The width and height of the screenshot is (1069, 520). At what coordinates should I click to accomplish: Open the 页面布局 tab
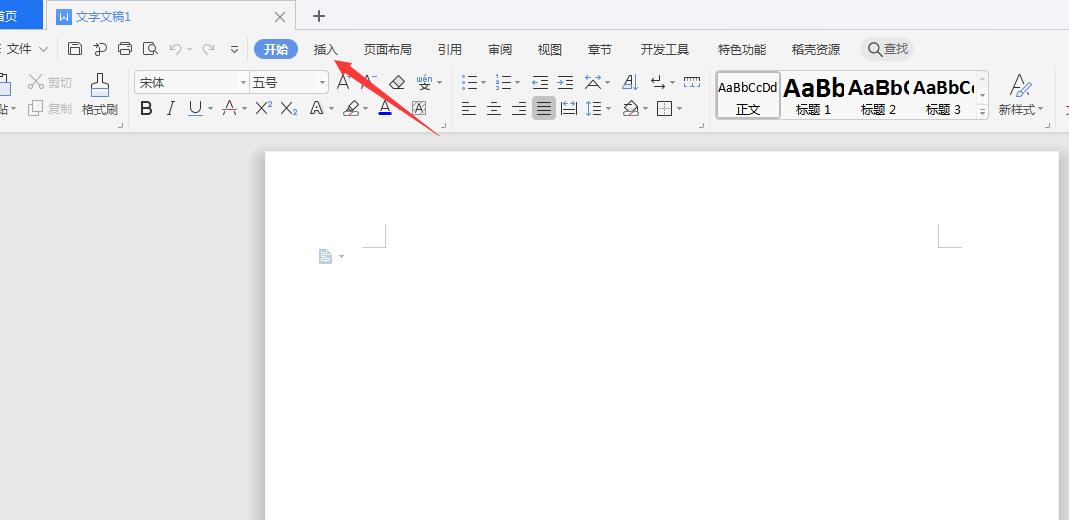387,49
